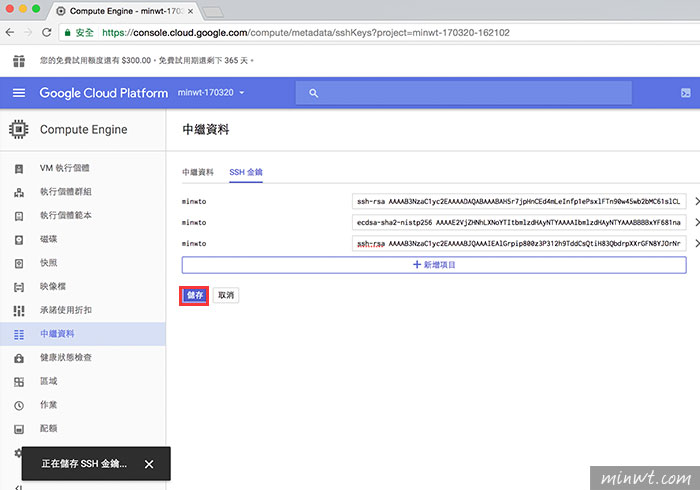Click the 儲存 save button

(194, 295)
